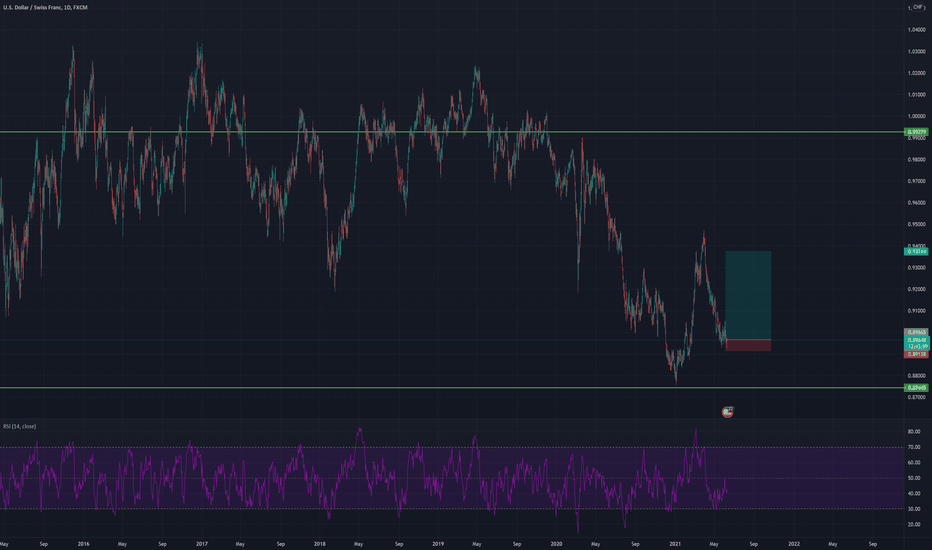Click the 2018 label on the time axis
Screen dimensions: 932x550
pos(320,544)
